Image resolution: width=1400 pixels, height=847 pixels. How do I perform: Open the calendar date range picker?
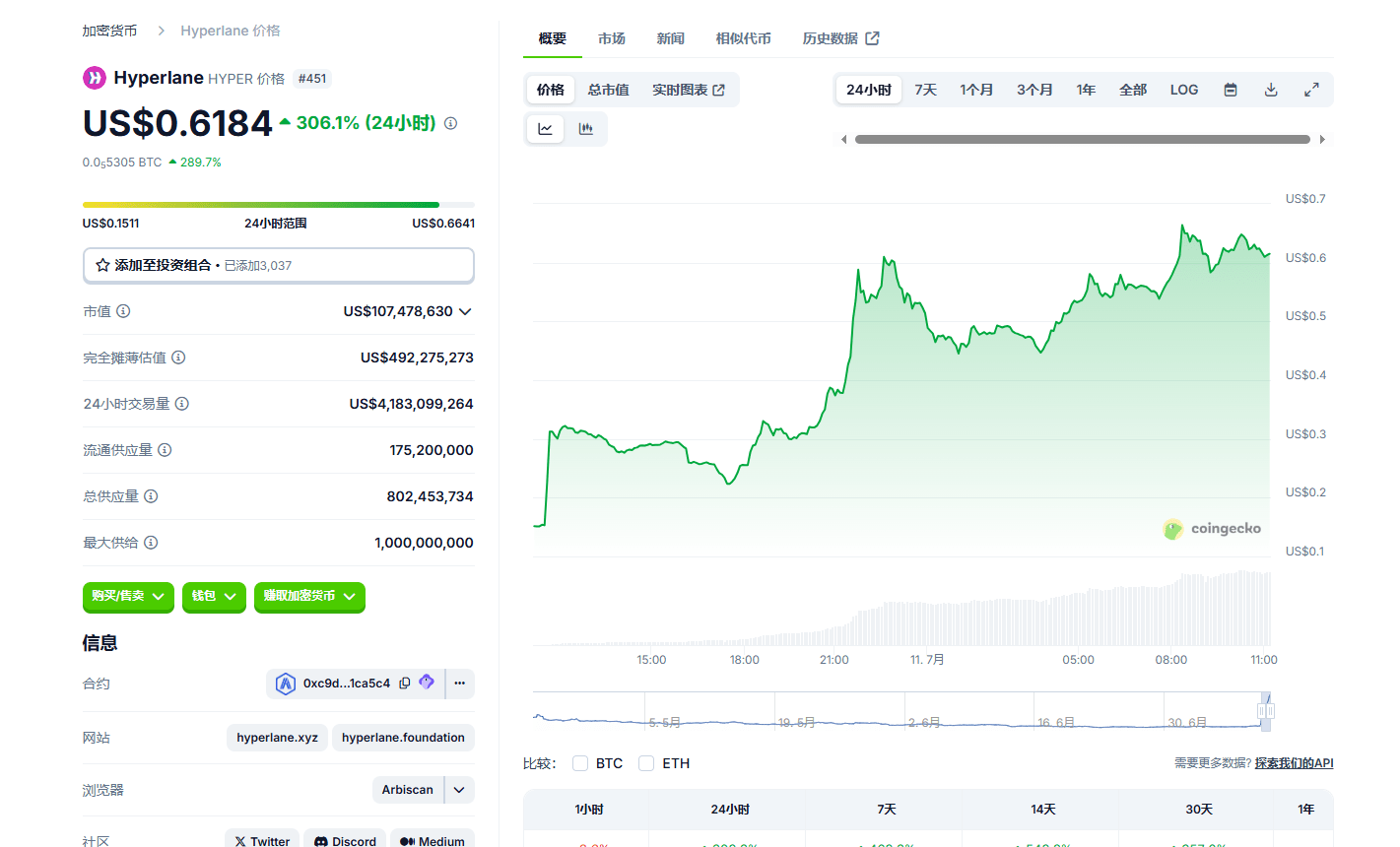tap(1231, 90)
